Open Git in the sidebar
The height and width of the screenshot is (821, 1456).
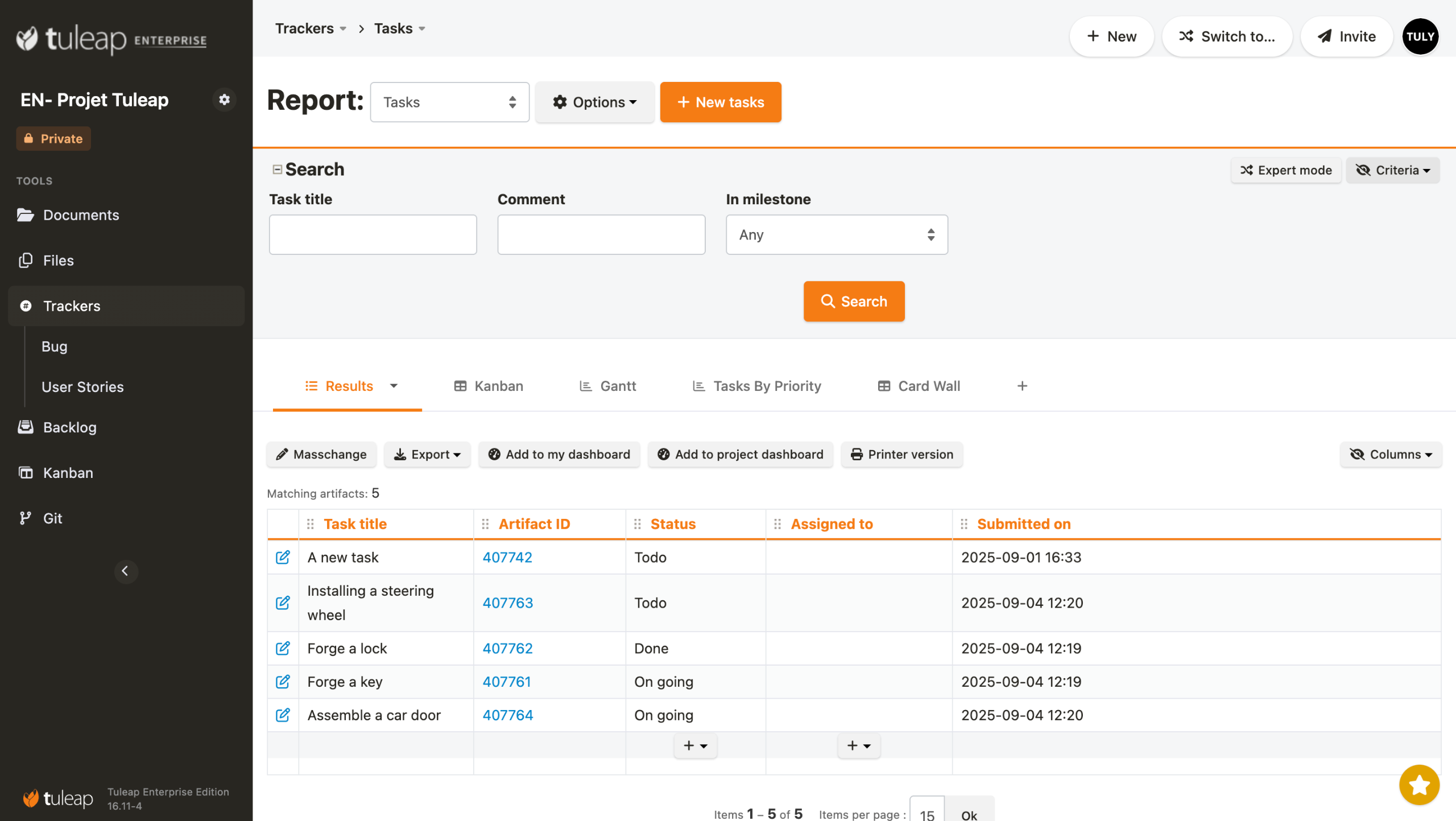click(x=52, y=518)
